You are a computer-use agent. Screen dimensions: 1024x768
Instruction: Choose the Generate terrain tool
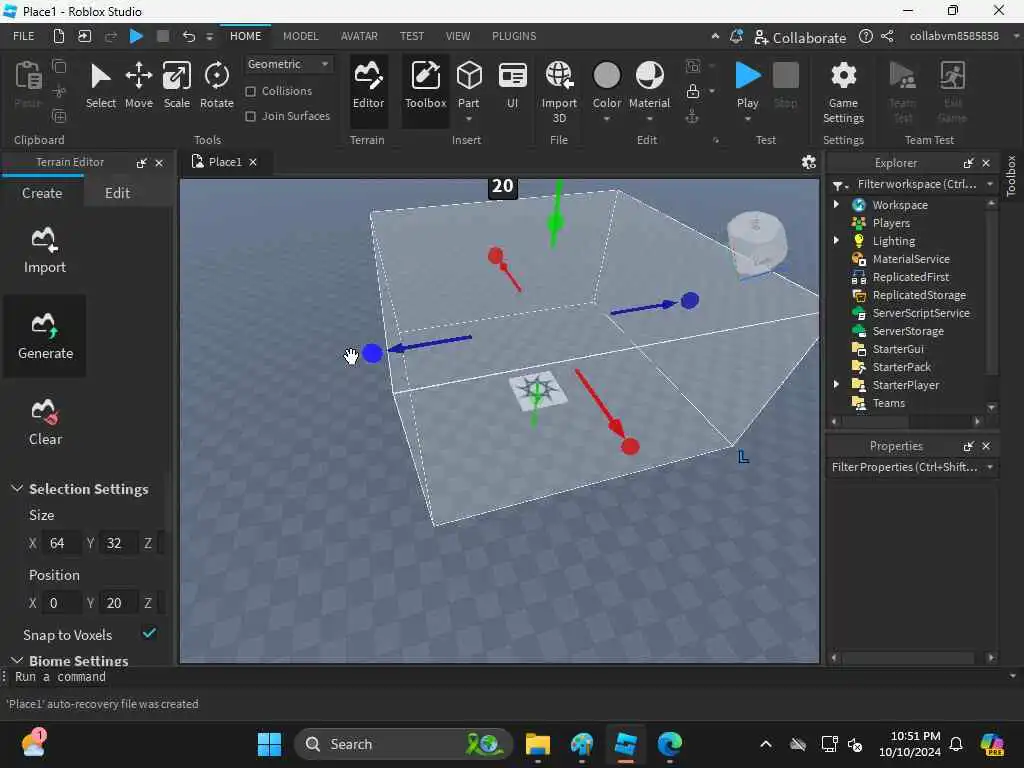click(x=45, y=336)
